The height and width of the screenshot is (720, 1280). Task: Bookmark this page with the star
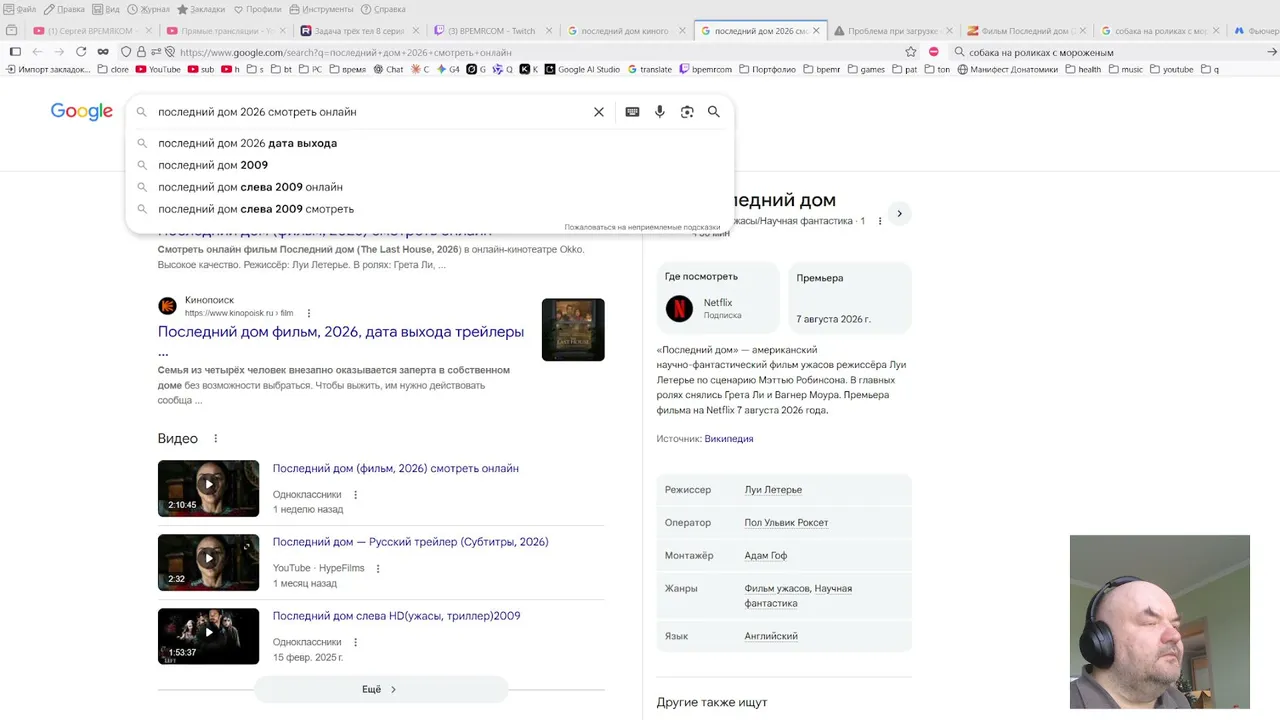pyautogui.click(x=910, y=52)
